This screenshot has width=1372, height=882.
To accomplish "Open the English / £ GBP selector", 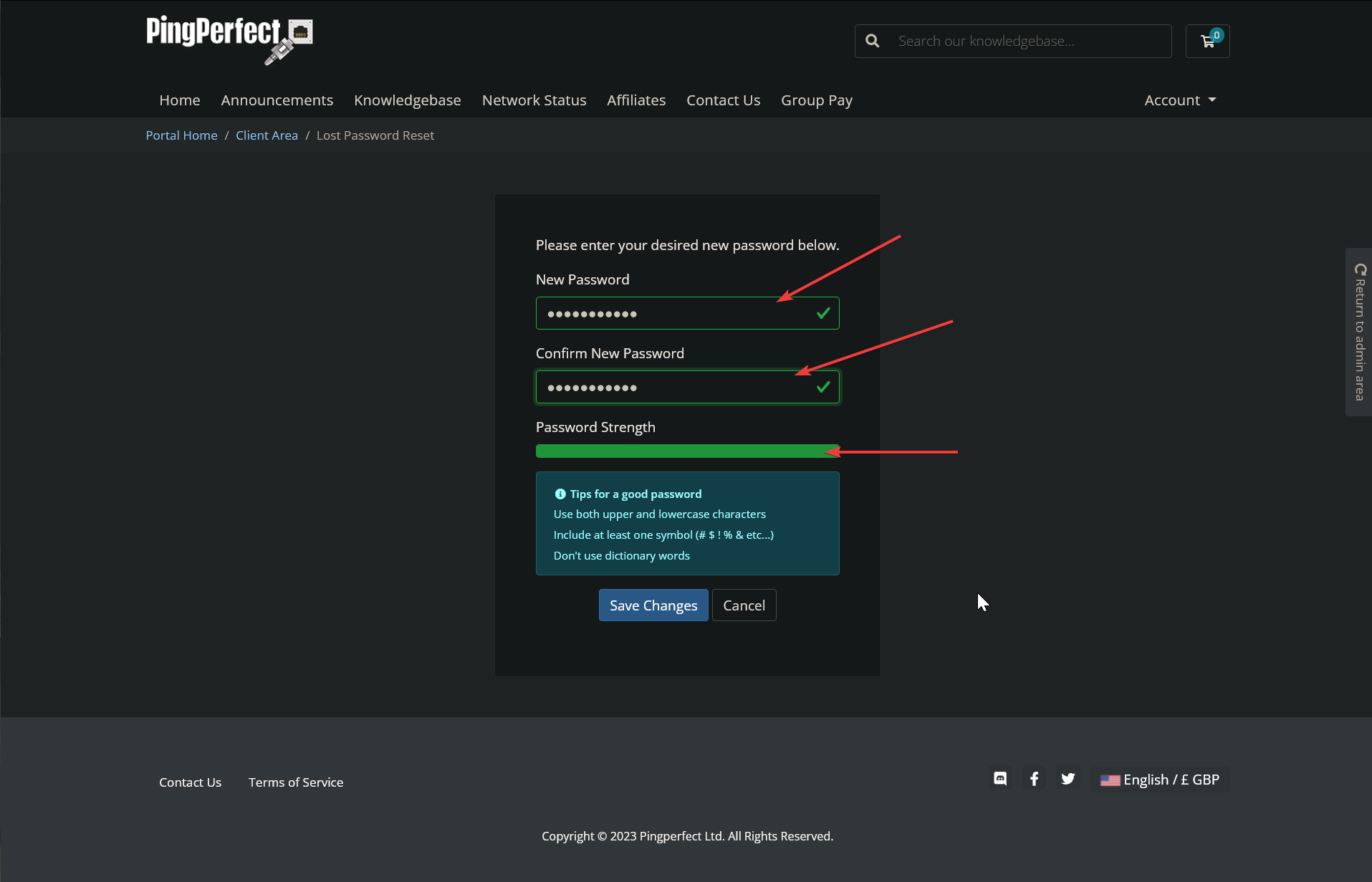I will pyautogui.click(x=1159, y=780).
